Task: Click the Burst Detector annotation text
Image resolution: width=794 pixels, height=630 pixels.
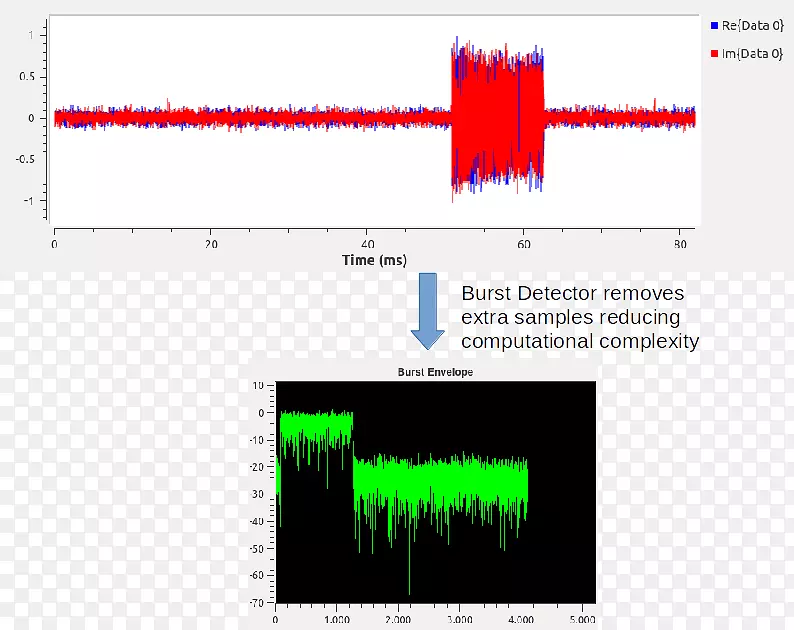Action: click(x=579, y=317)
